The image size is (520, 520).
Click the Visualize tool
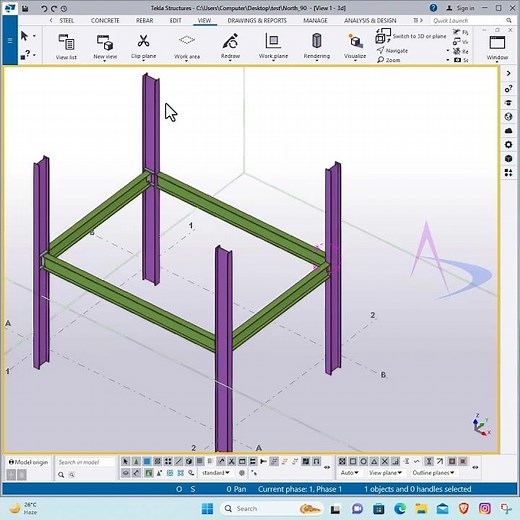click(x=355, y=46)
